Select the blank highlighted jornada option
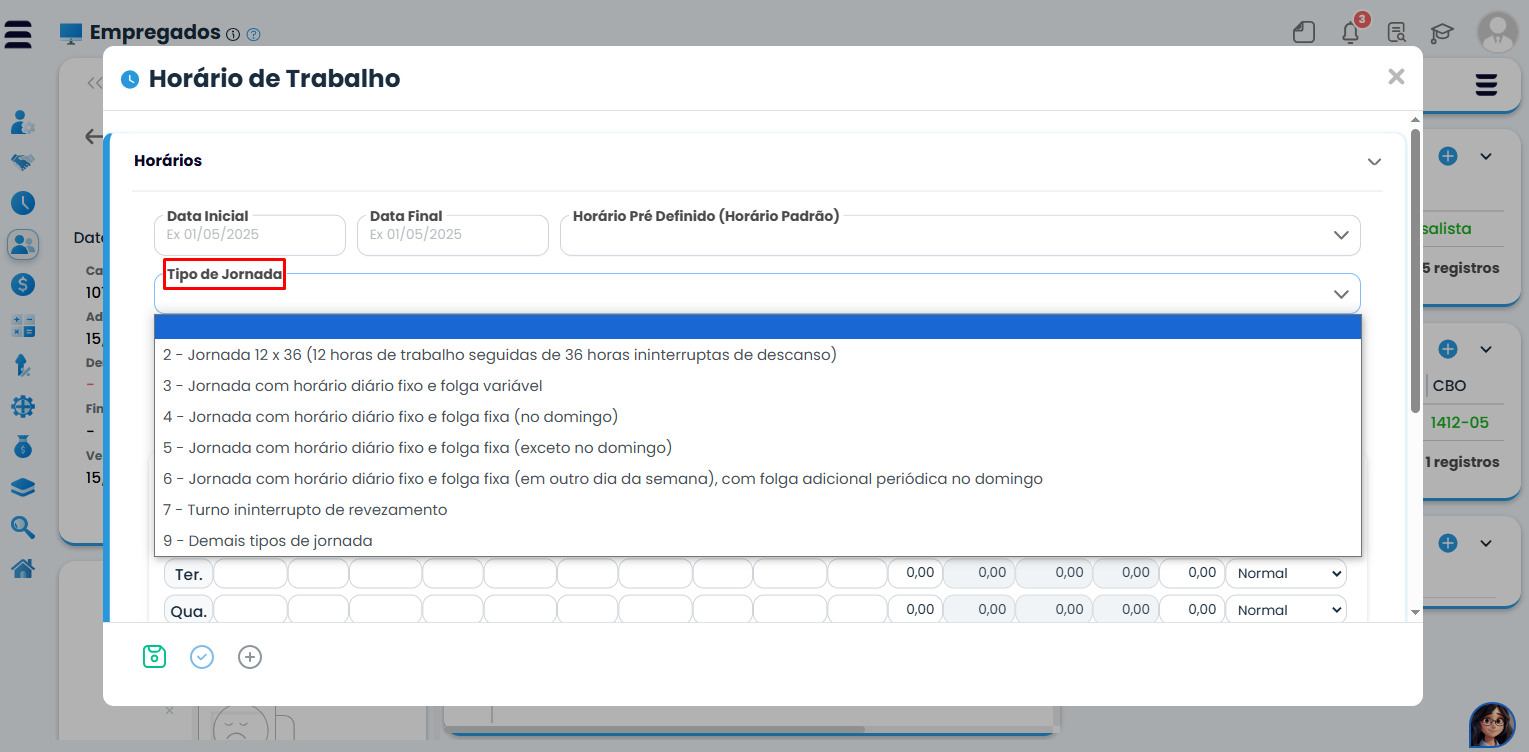 758,327
